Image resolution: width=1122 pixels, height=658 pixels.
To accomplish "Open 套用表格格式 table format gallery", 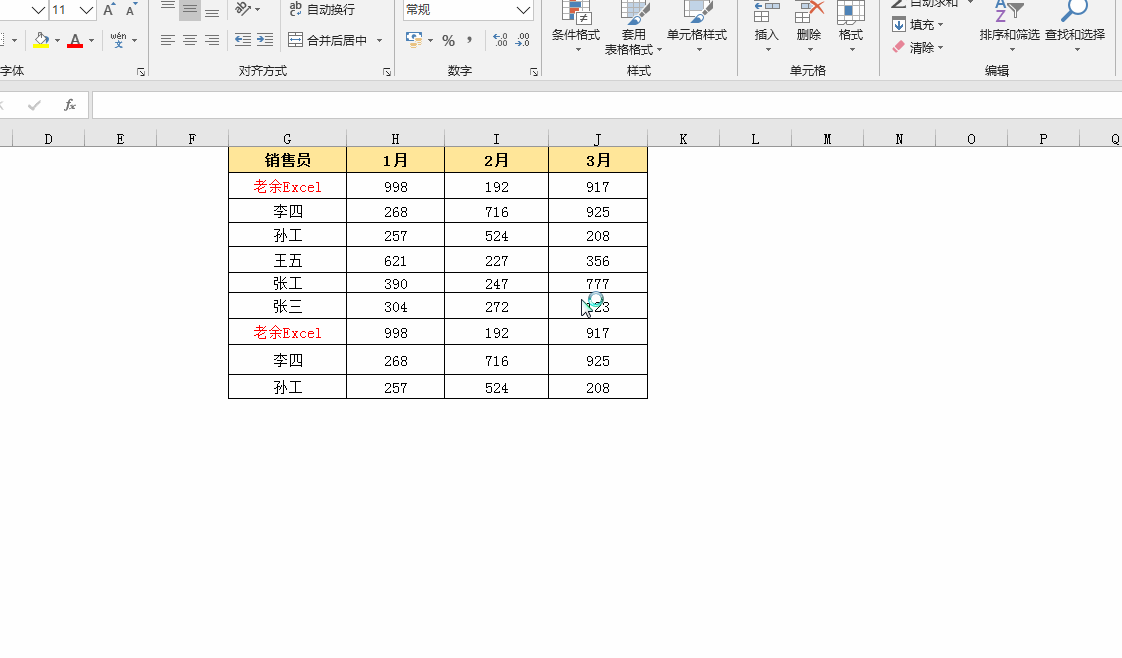I will 633,27.
